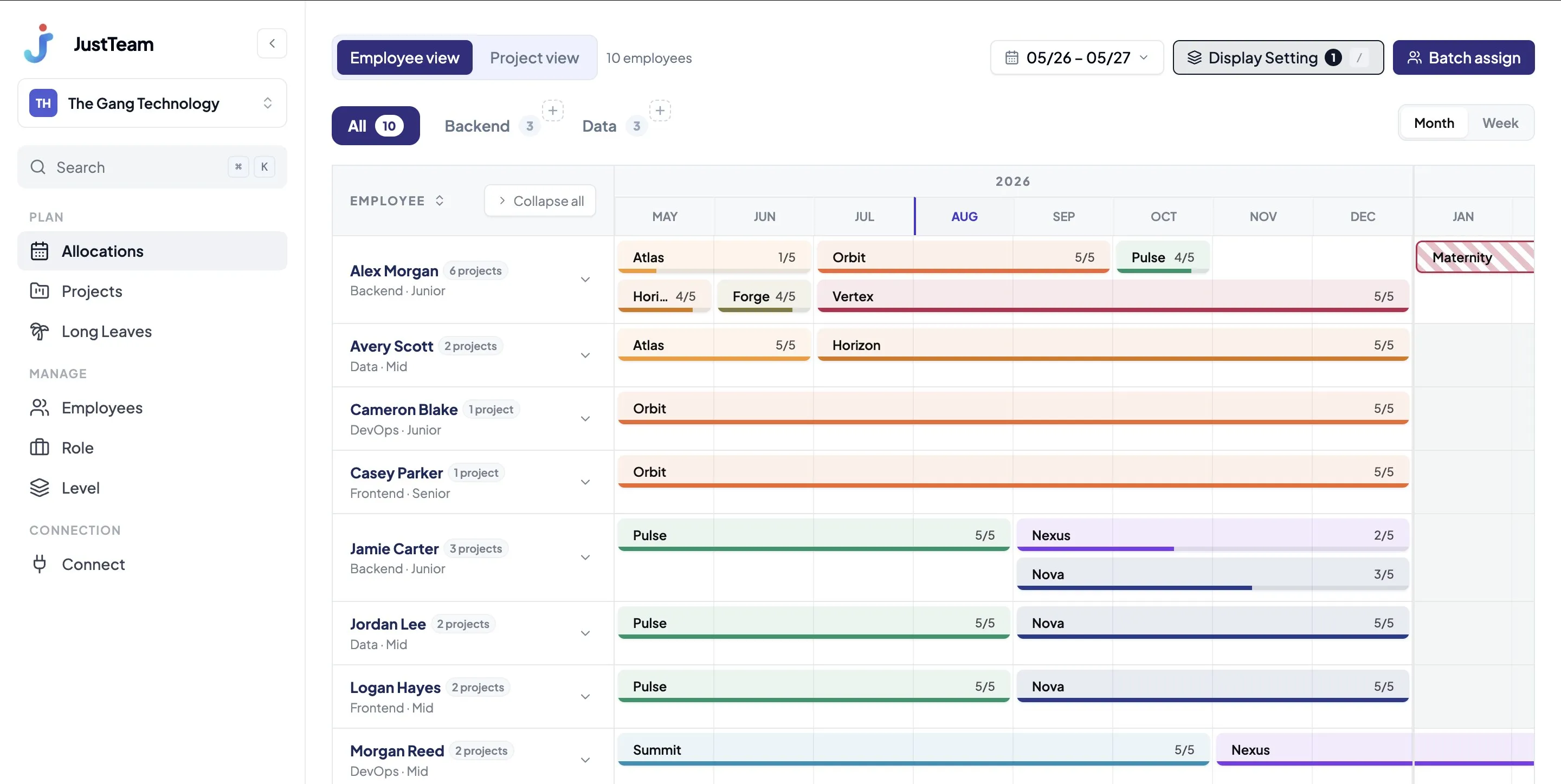Expand the Cameron Blake row chevron

pyautogui.click(x=585, y=419)
